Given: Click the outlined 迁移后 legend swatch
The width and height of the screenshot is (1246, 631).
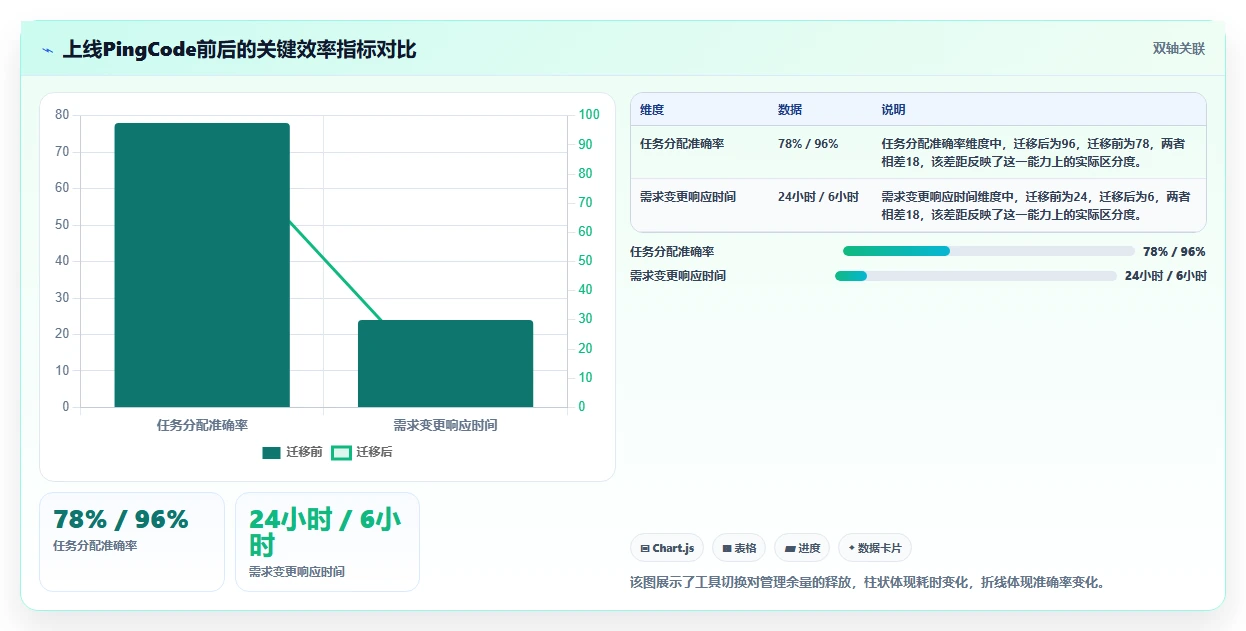Looking at the screenshot, I should (341, 453).
